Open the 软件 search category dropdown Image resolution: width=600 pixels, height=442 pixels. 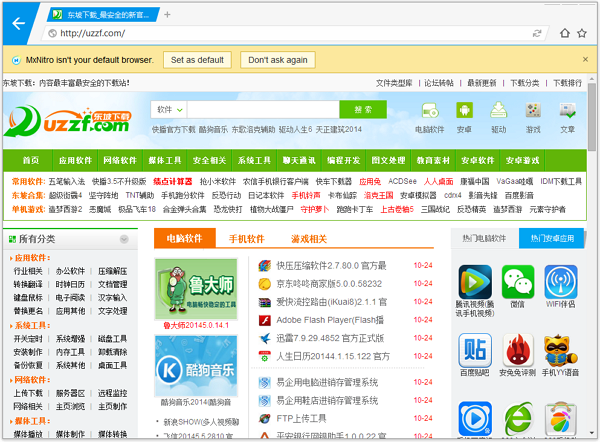(x=169, y=110)
